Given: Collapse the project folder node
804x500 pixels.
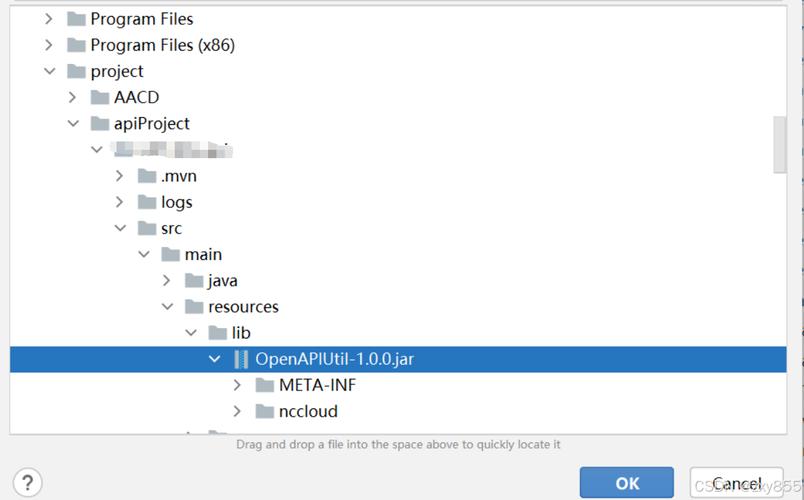Looking at the screenshot, I should 49,71.
